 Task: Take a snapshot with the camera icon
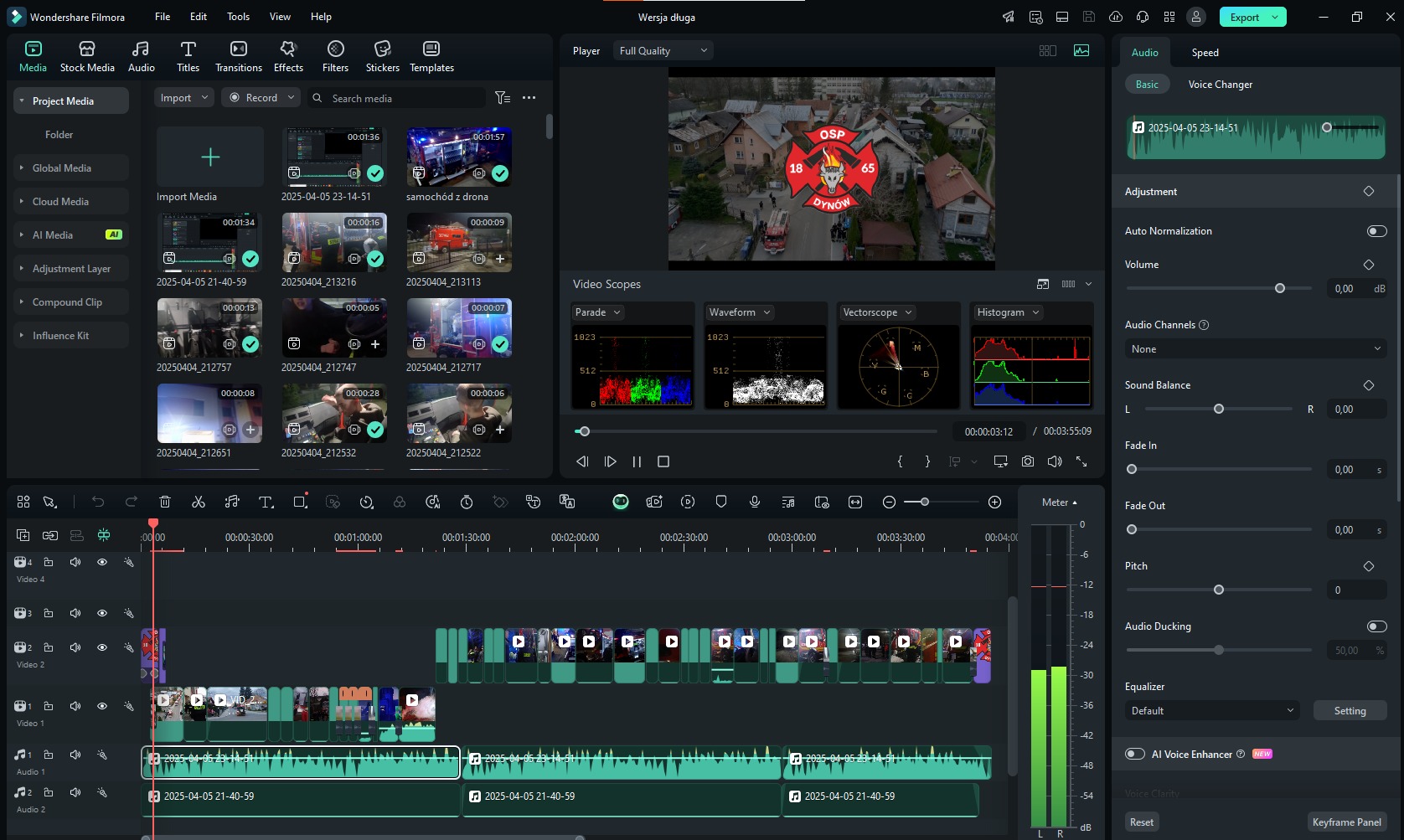(x=1028, y=461)
